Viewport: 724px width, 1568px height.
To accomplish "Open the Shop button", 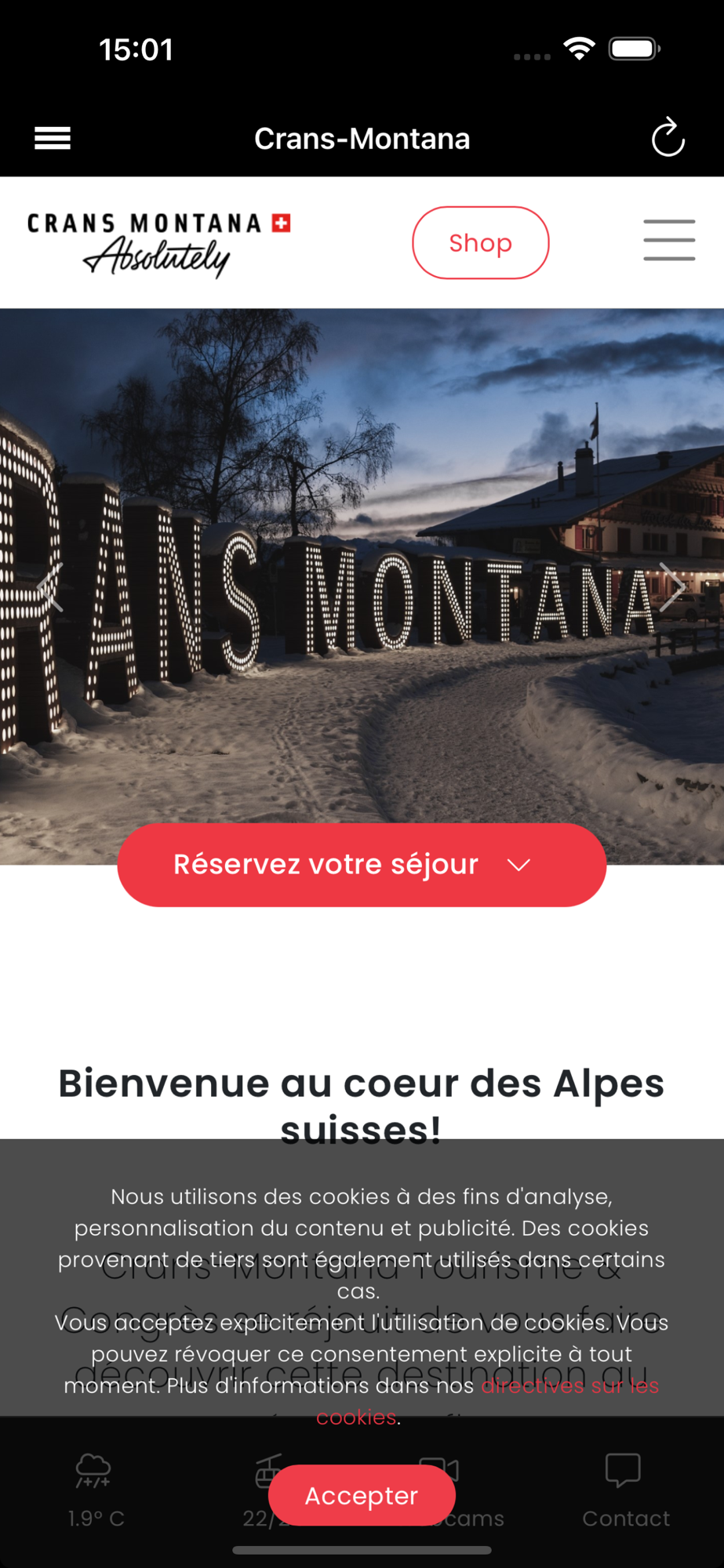I will coord(481,242).
